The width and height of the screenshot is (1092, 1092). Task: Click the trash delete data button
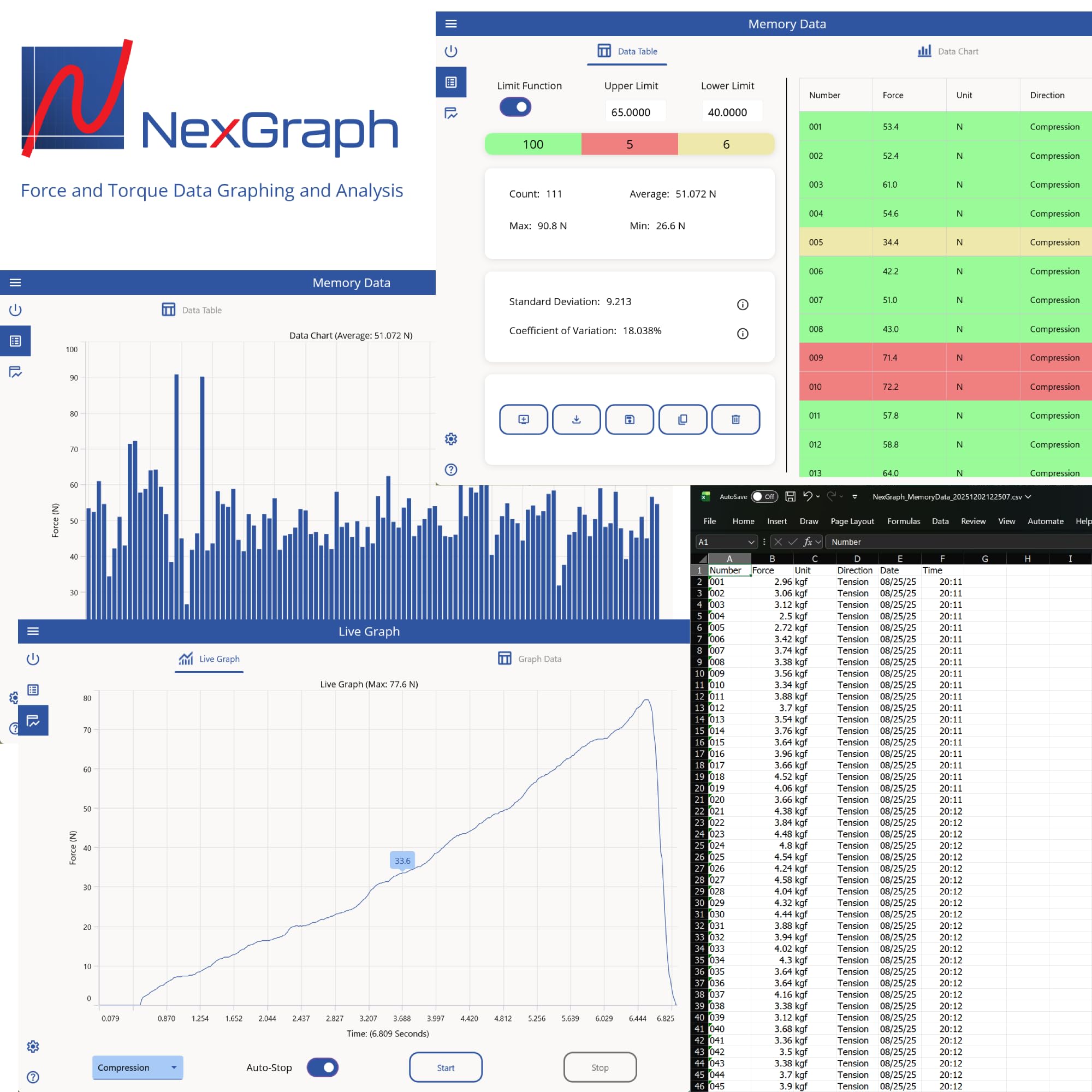pyautogui.click(x=735, y=419)
